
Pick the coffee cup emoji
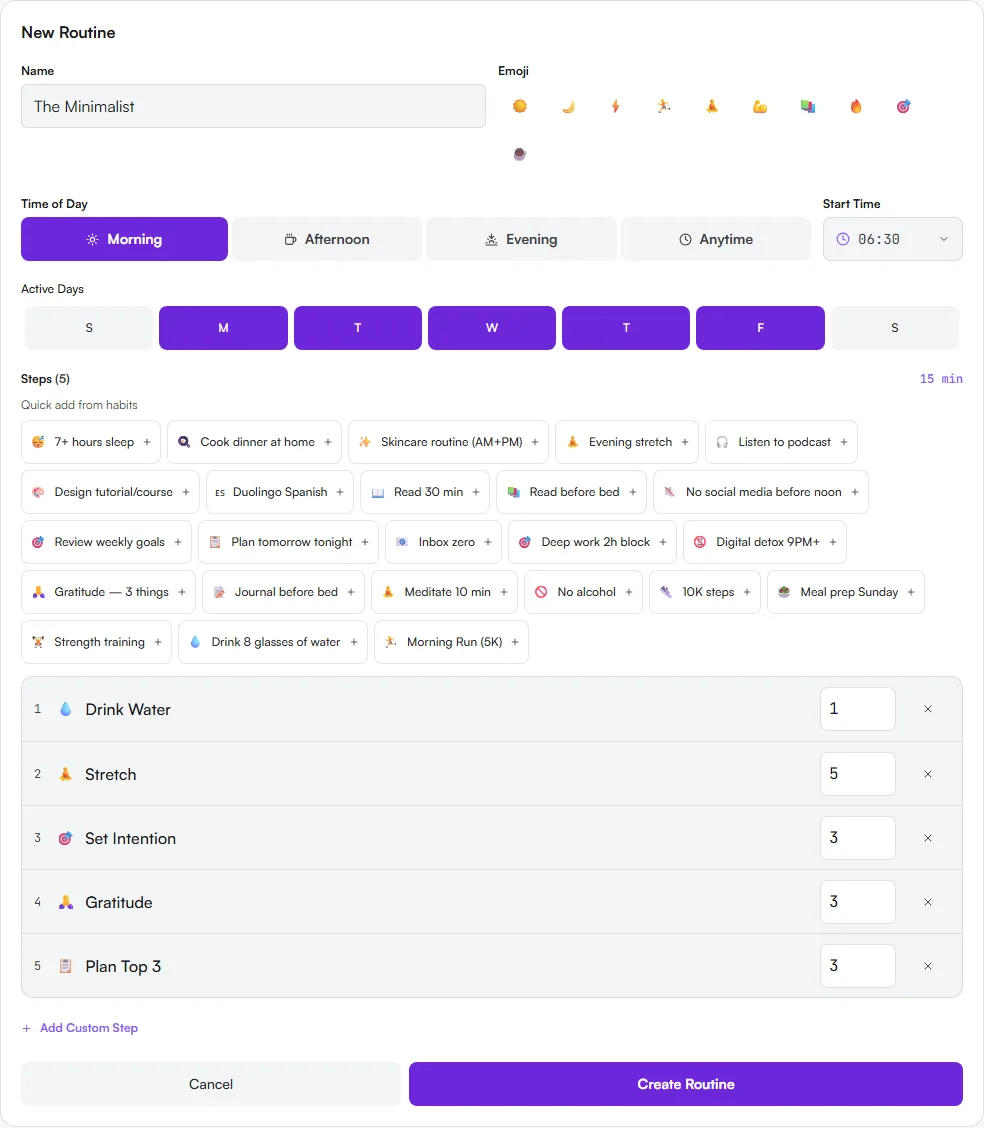coord(519,154)
